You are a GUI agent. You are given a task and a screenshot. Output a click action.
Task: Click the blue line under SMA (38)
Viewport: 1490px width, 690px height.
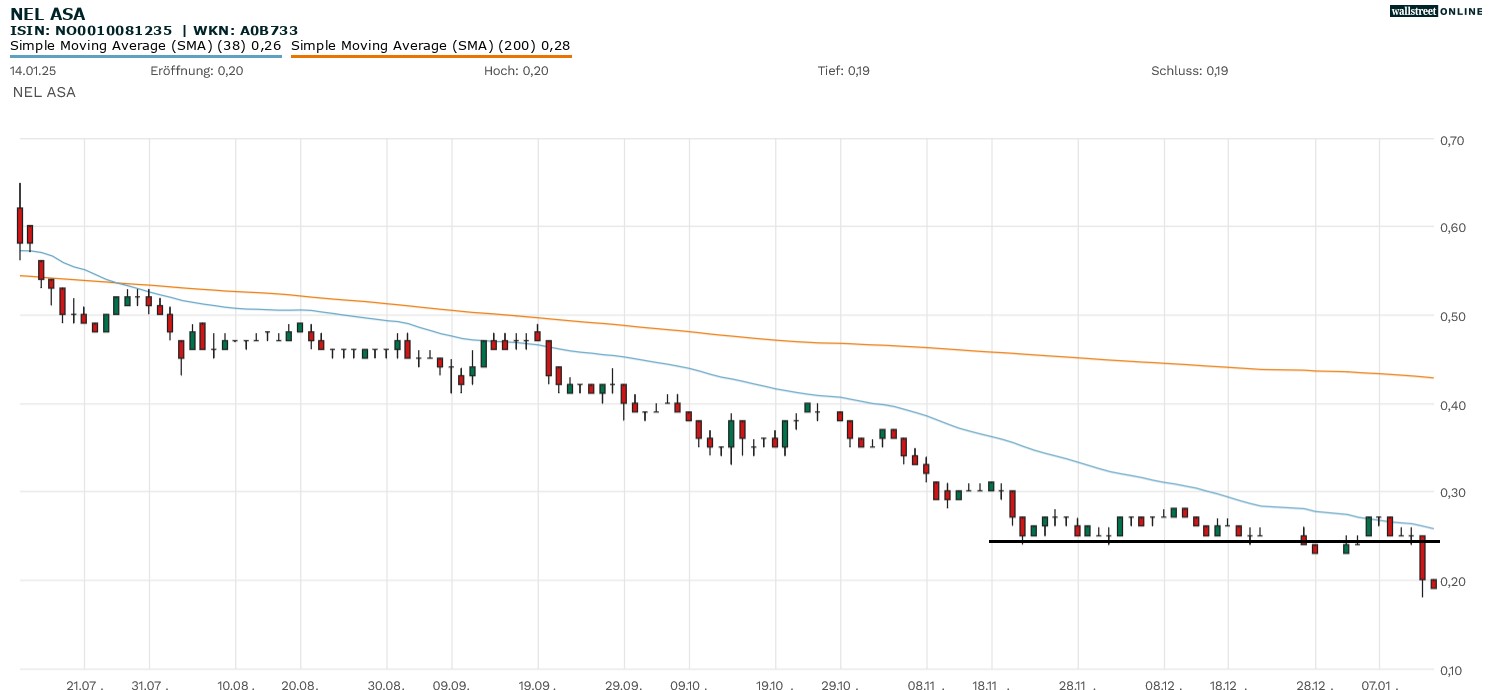tap(145, 57)
